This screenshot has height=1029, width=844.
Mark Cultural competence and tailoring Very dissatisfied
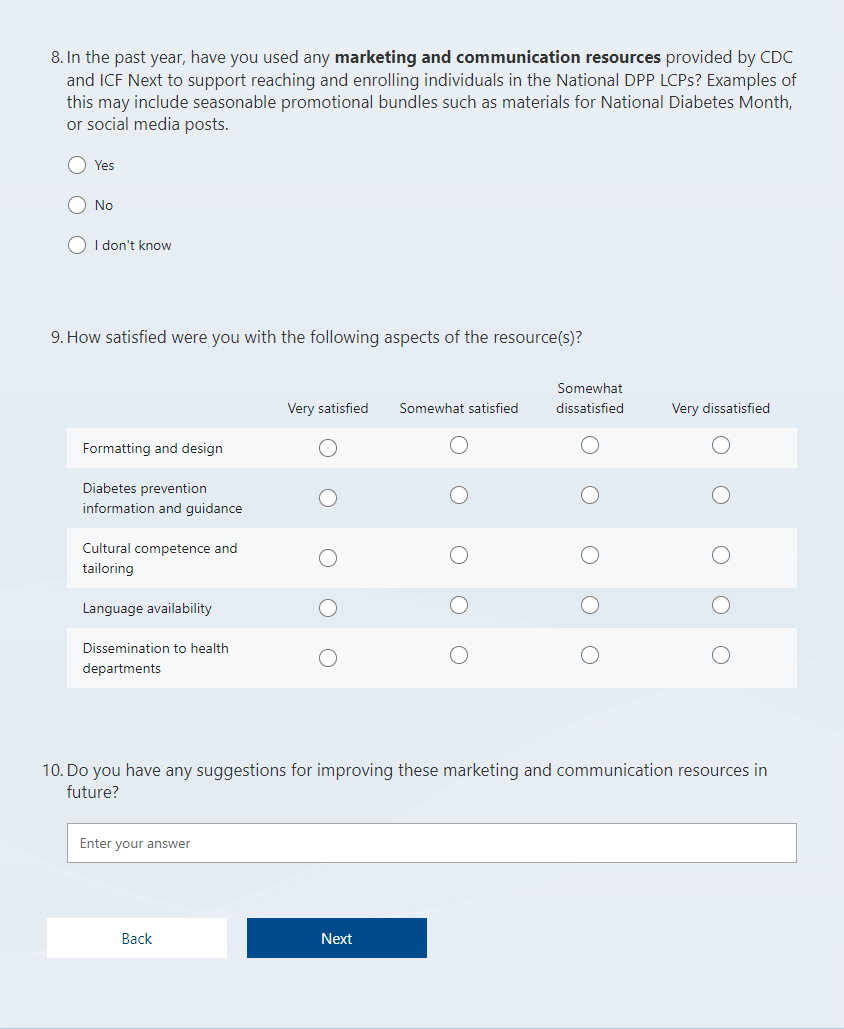[x=721, y=555]
